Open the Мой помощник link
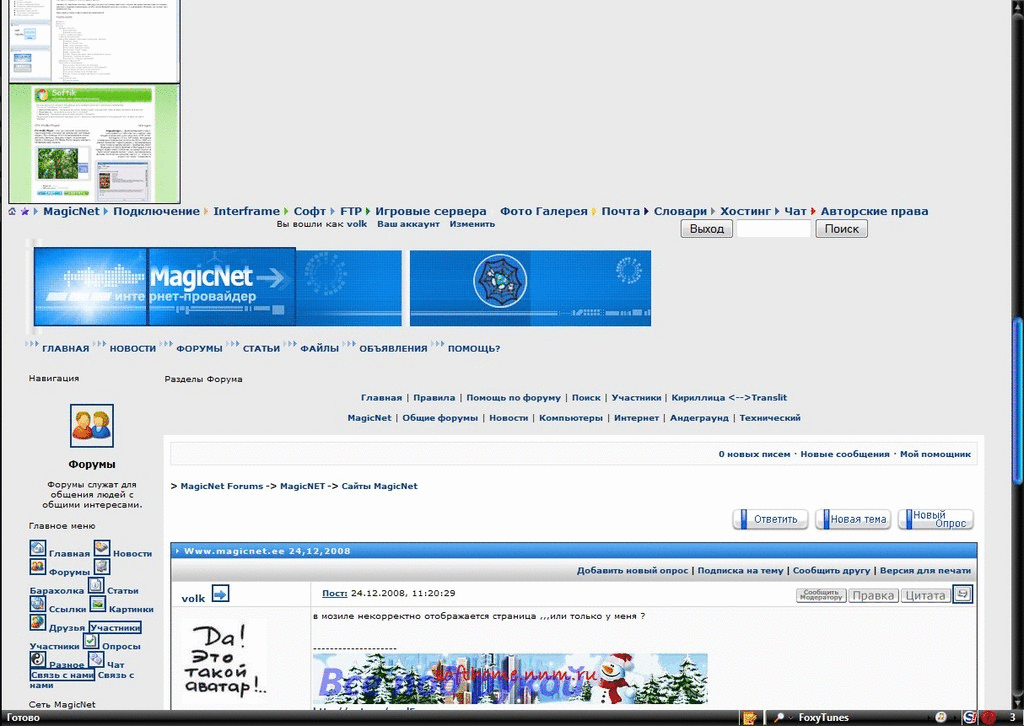 coord(935,454)
